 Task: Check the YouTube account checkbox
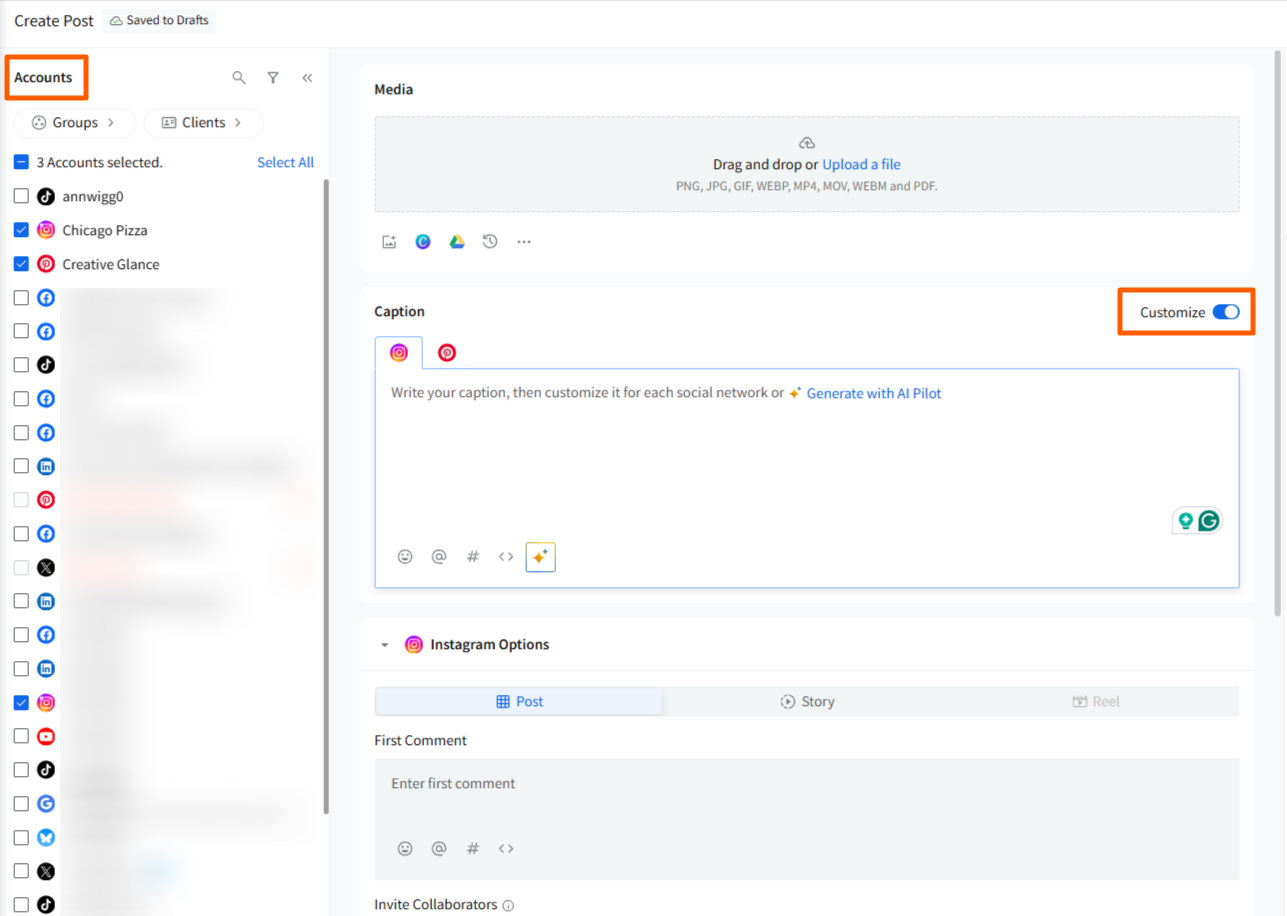coord(21,736)
